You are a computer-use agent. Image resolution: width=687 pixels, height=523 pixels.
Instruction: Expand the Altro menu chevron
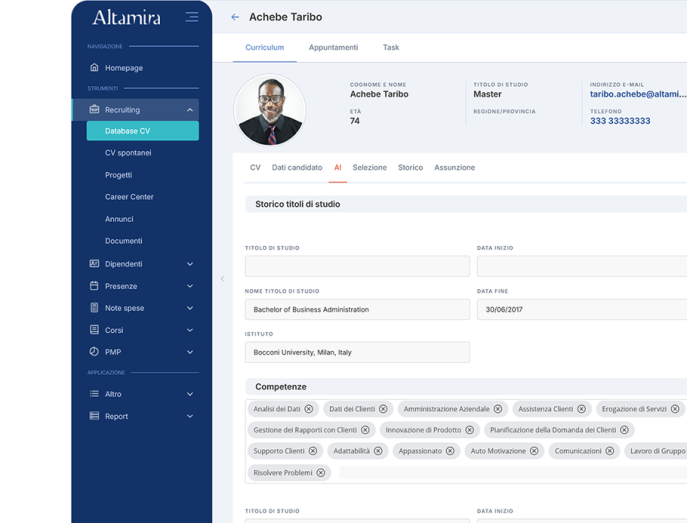[190, 394]
